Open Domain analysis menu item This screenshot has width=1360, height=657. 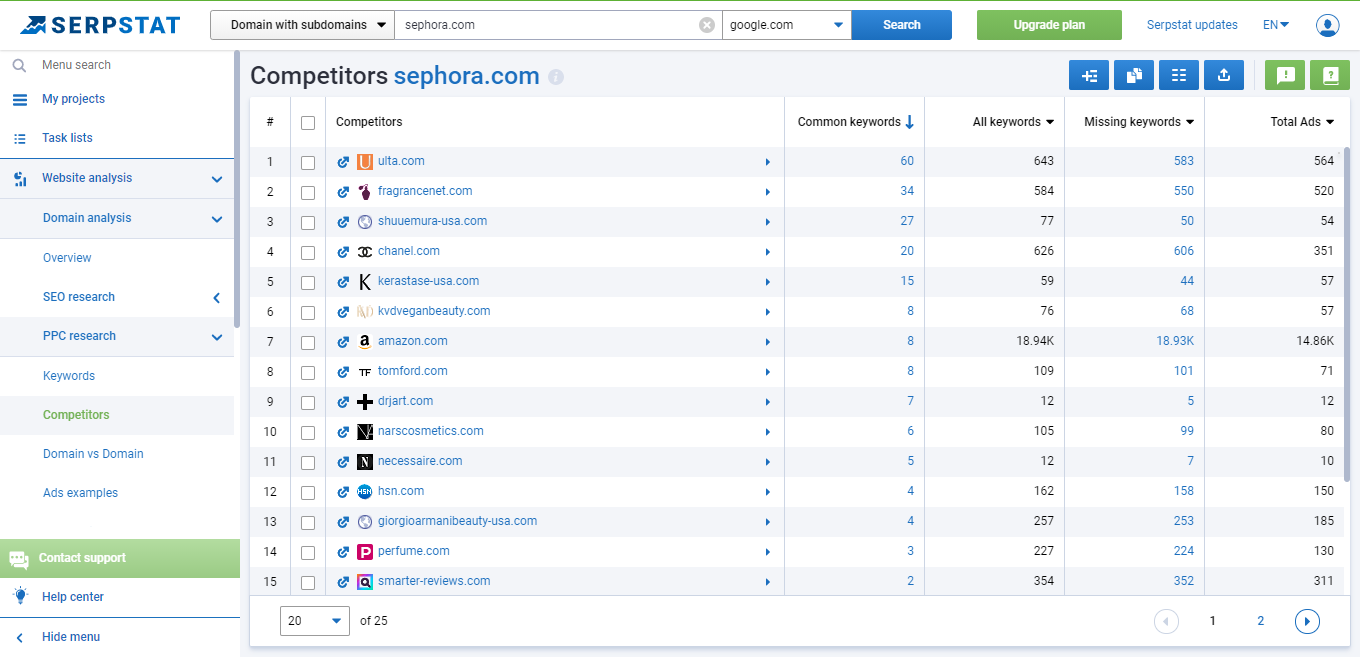tap(87, 218)
